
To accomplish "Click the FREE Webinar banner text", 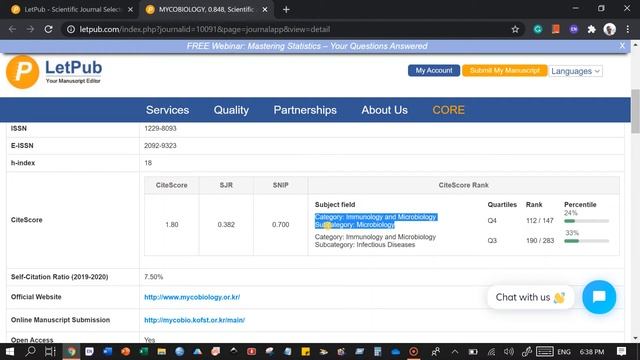I will point(307,46).
